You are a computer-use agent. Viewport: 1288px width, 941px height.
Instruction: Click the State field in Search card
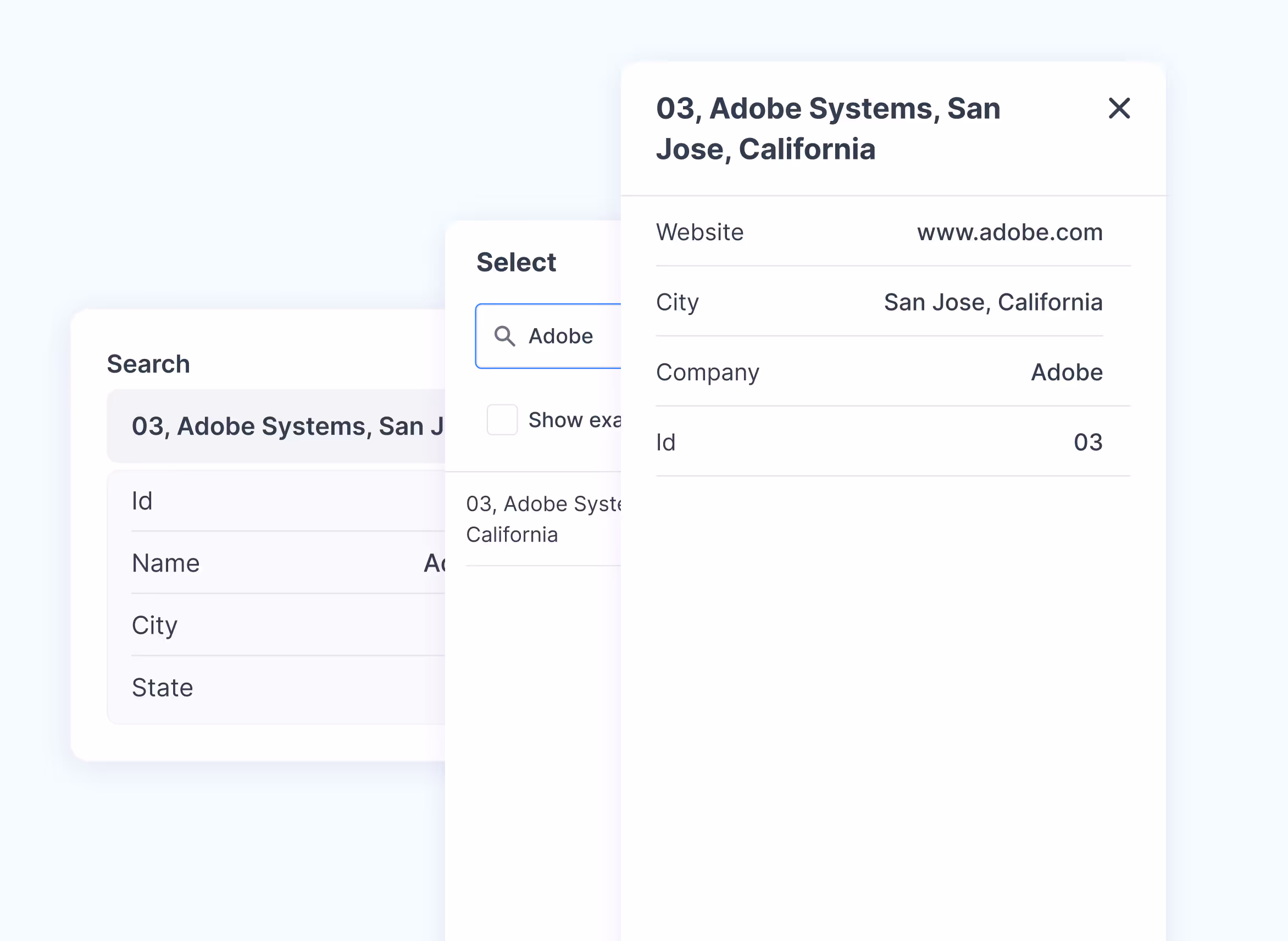coord(163,688)
